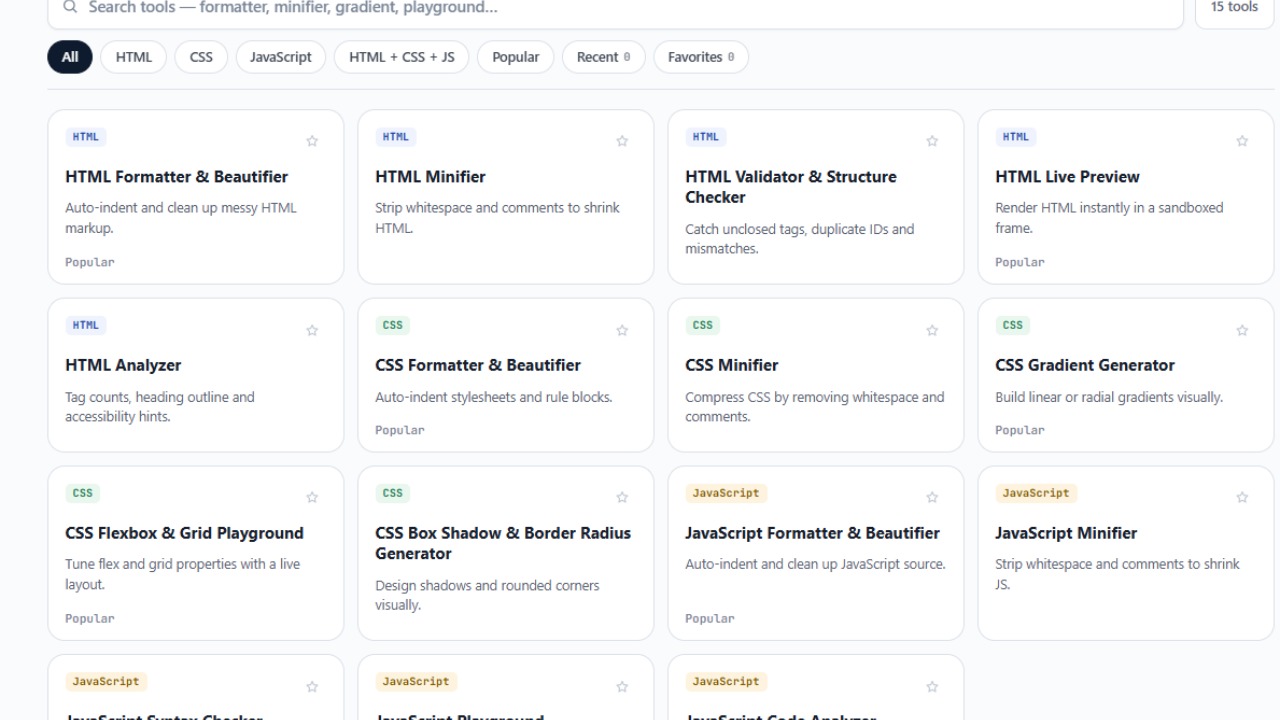Star the CSS Box Shadow & Border Radius Generator
This screenshot has height=720, width=1280.
[x=622, y=497]
